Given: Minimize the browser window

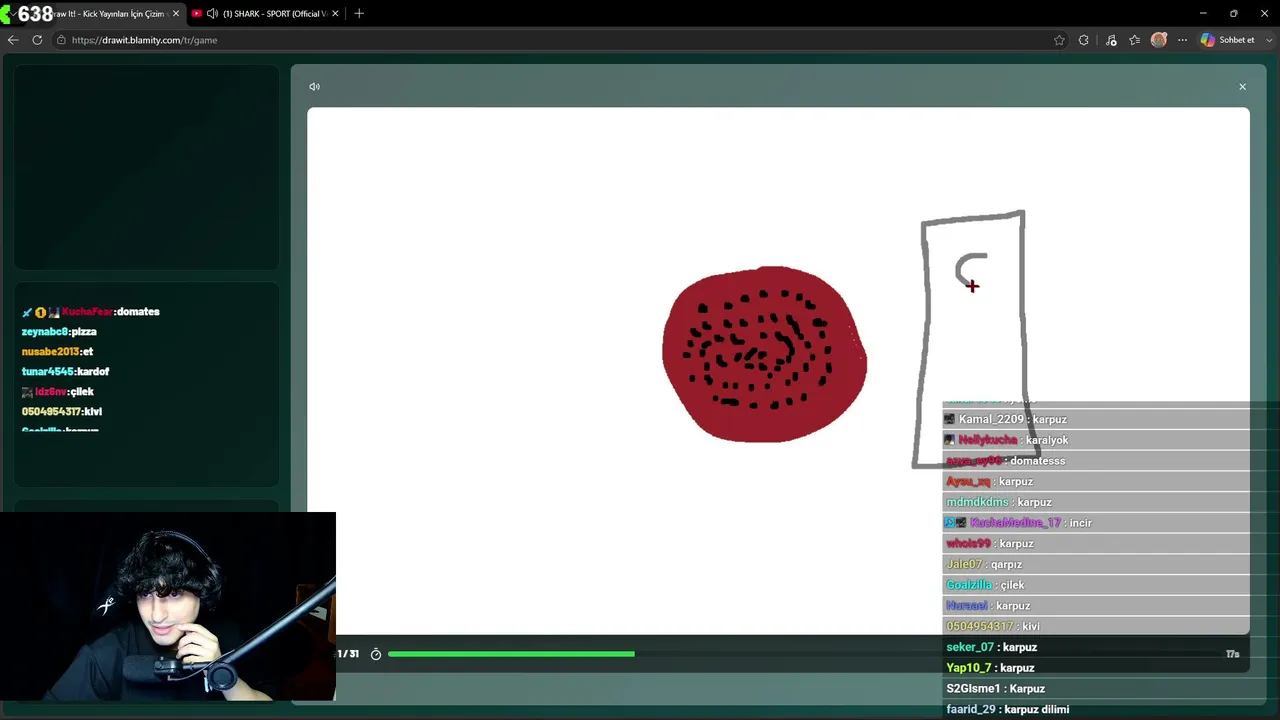Looking at the screenshot, I should click(x=1203, y=14).
